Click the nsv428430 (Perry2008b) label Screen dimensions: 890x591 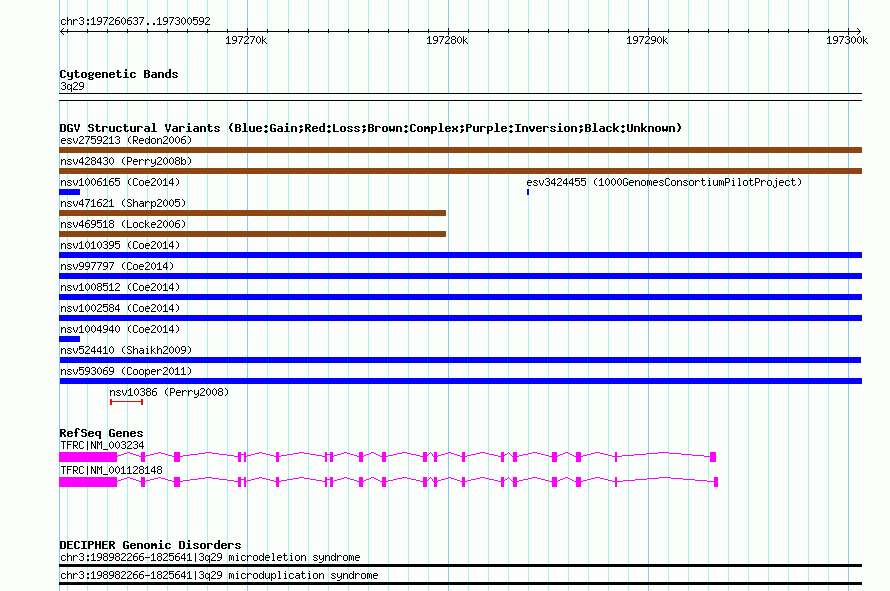tap(126, 161)
